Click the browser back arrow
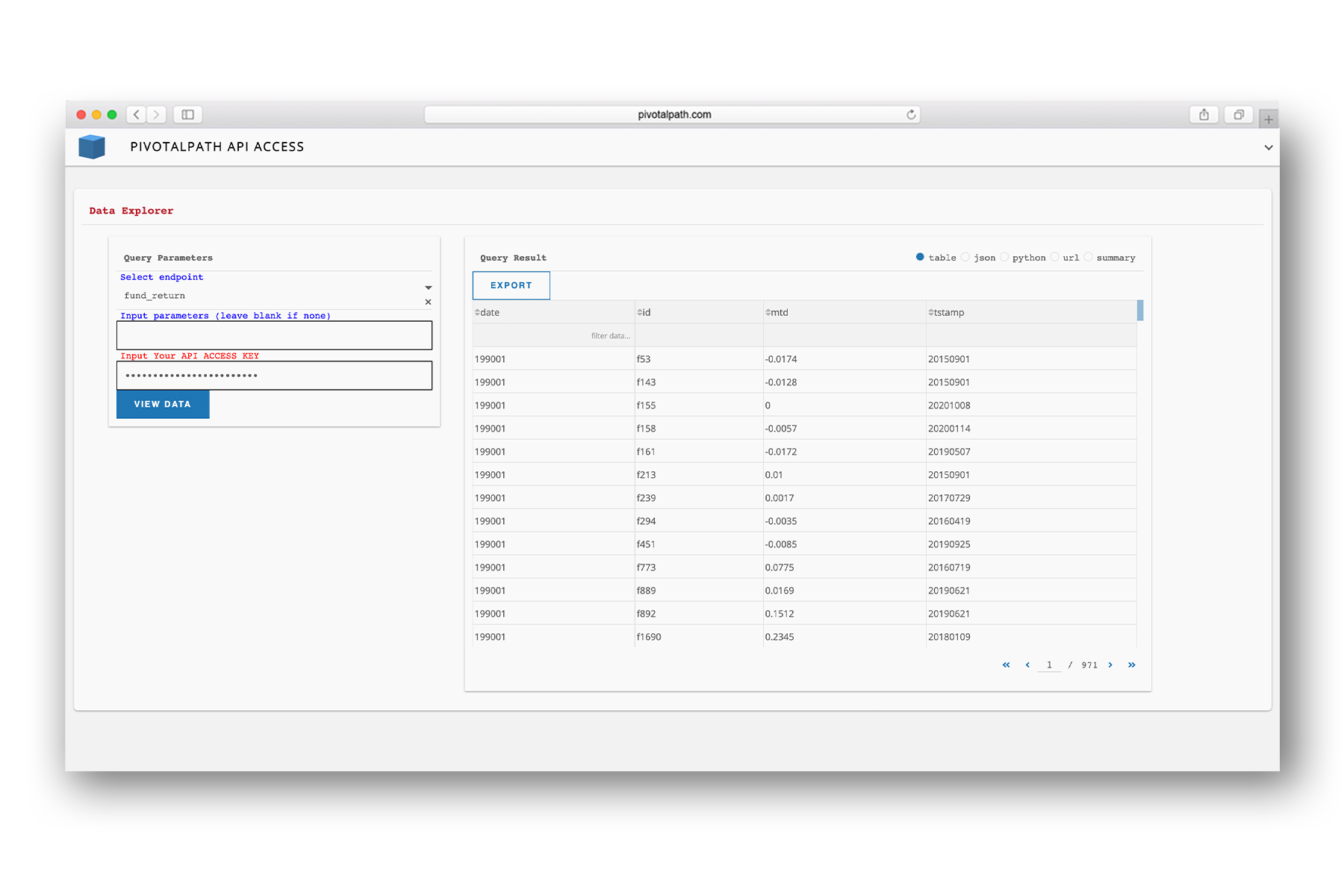Screen dimensions: 1344x896 point(136,114)
